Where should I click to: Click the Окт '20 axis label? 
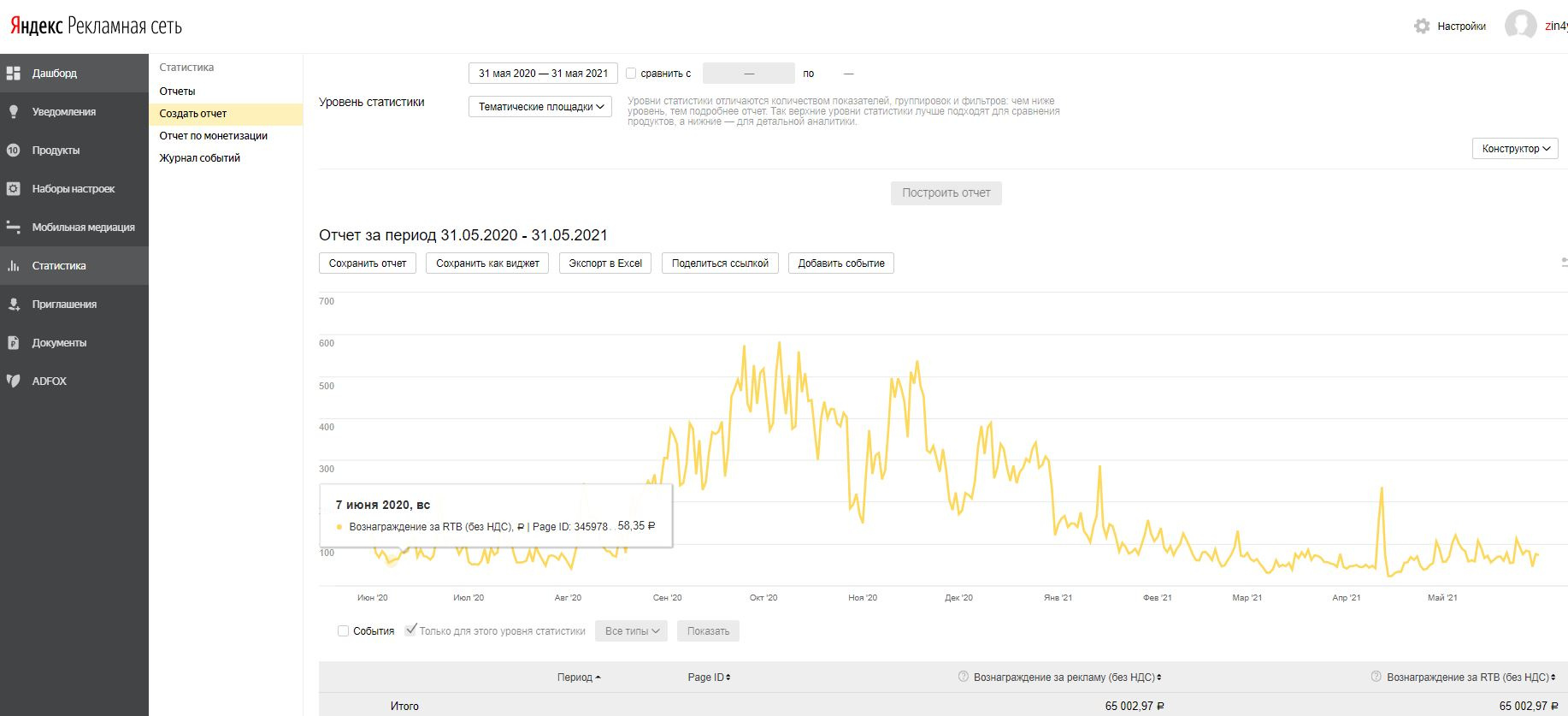coord(763,598)
